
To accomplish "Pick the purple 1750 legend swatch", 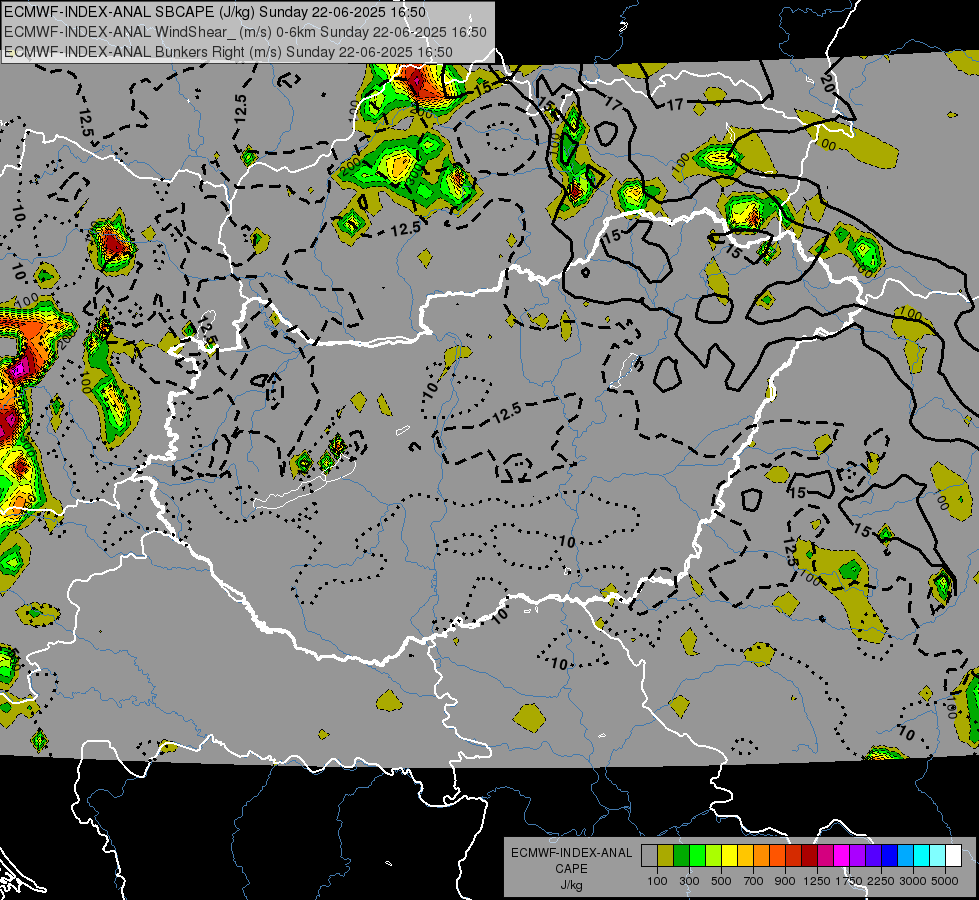I will pyautogui.click(x=858, y=856).
